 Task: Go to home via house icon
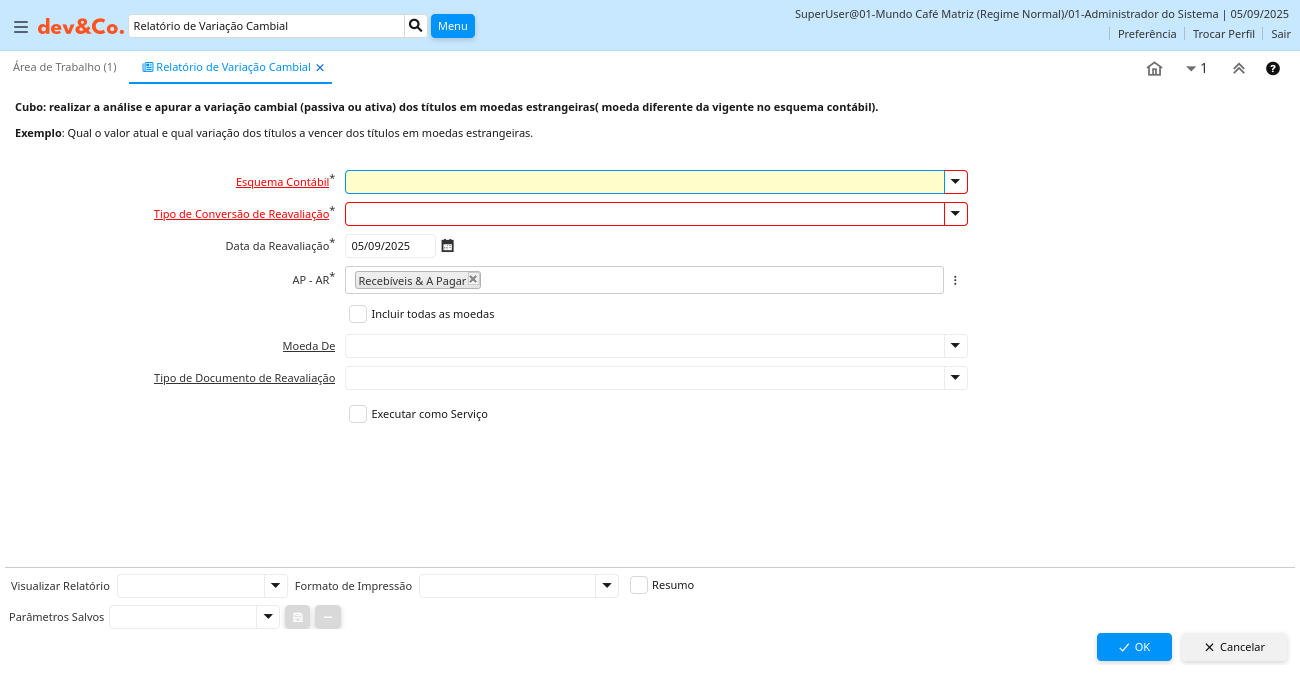coord(1154,69)
